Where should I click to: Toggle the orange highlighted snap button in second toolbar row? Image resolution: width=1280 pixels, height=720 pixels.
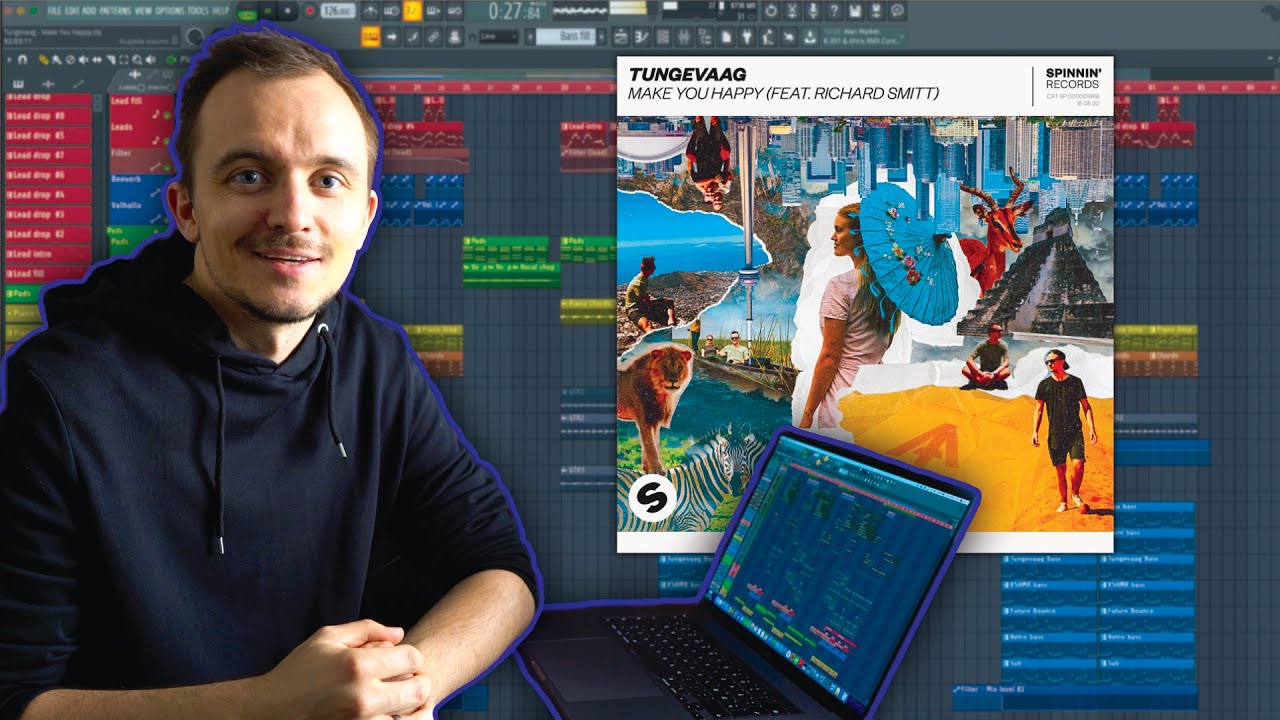point(370,36)
